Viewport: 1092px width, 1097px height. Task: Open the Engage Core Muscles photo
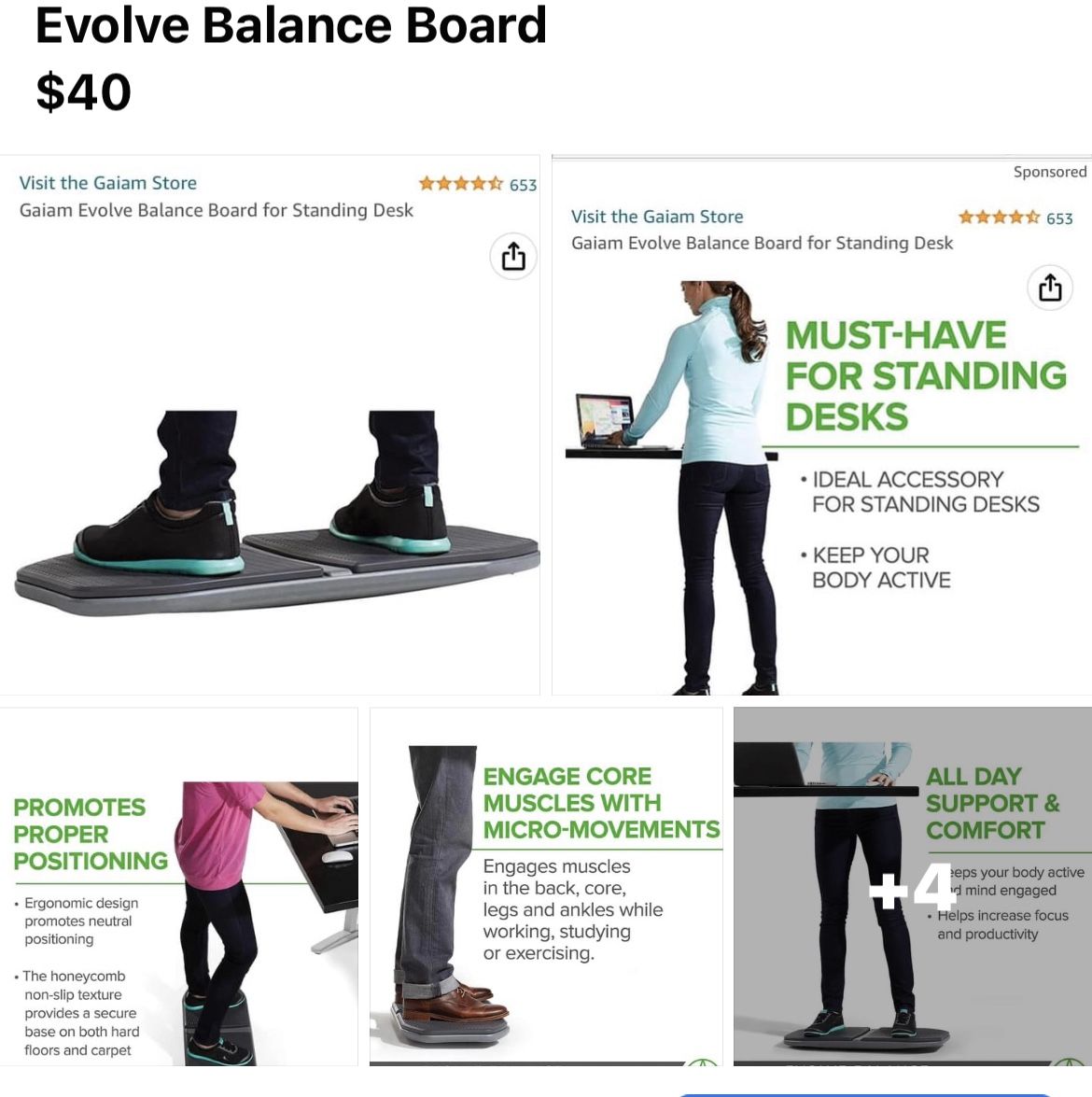pyautogui.click(x=546, y=886)
